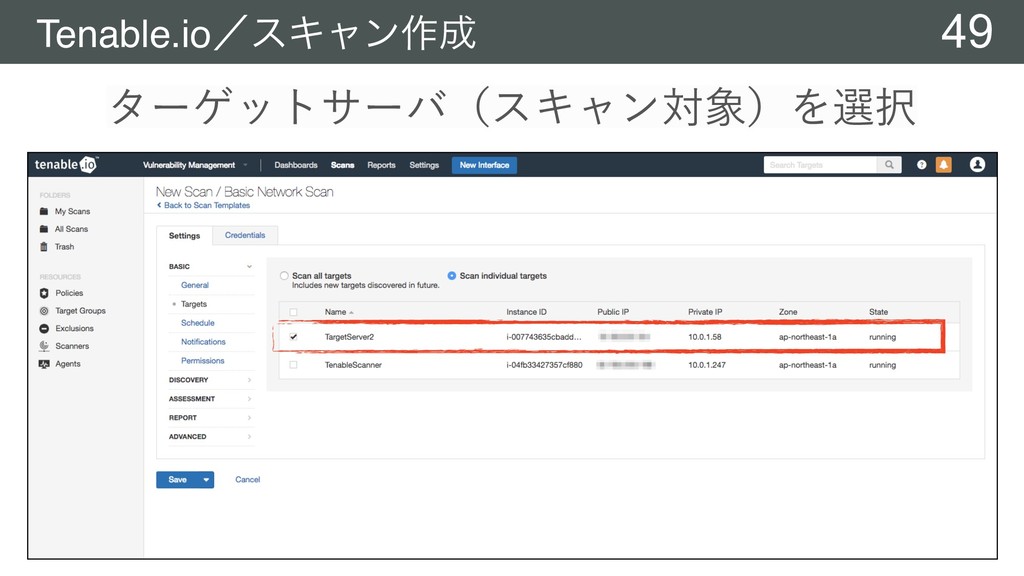Toggle the select-all header checkbox
Image resolution: width=1024 pixels, height=576 pixels.
(x=293, y=312)
